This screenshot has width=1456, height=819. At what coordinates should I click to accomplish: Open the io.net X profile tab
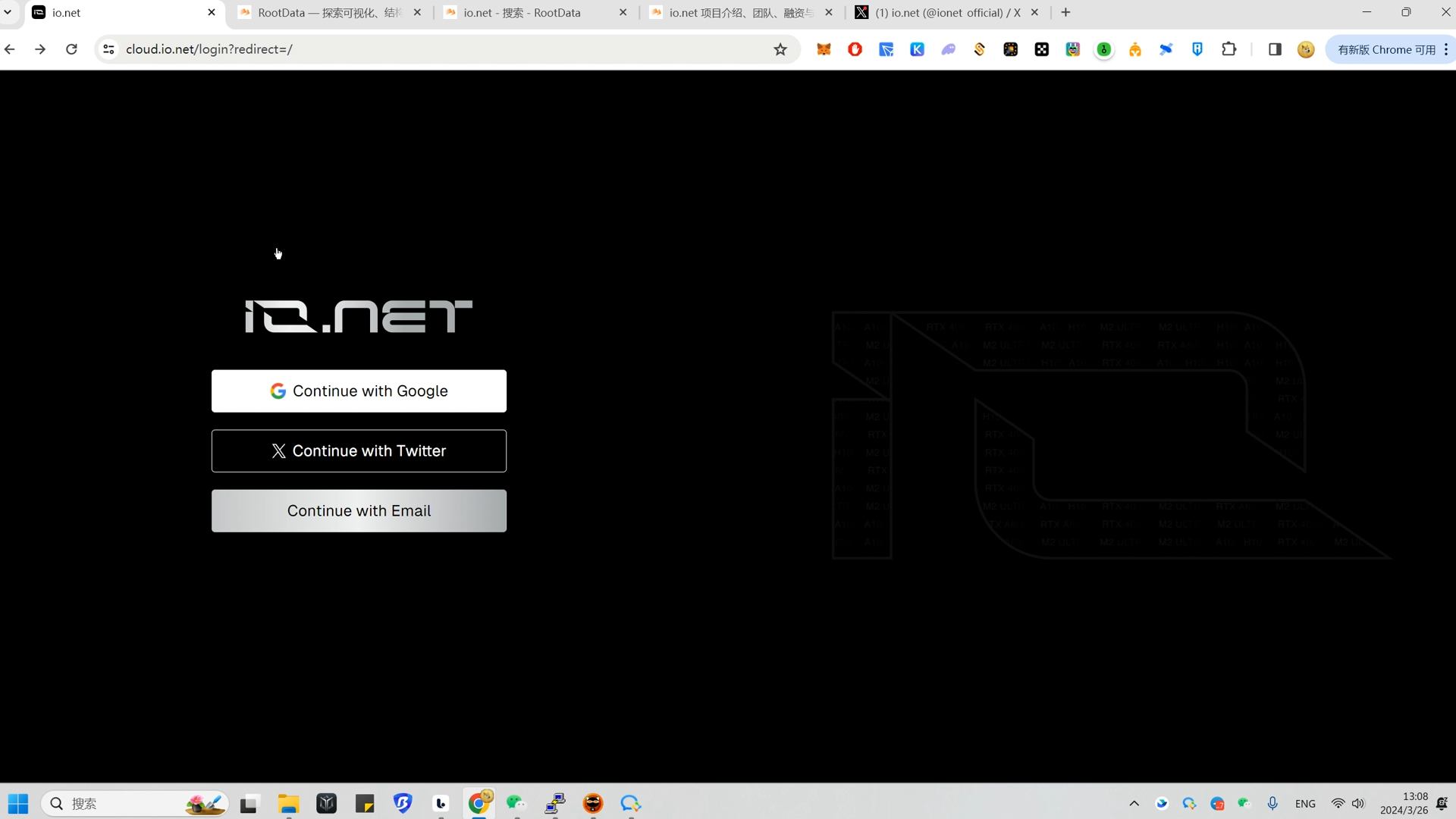[x=946, y=13]
